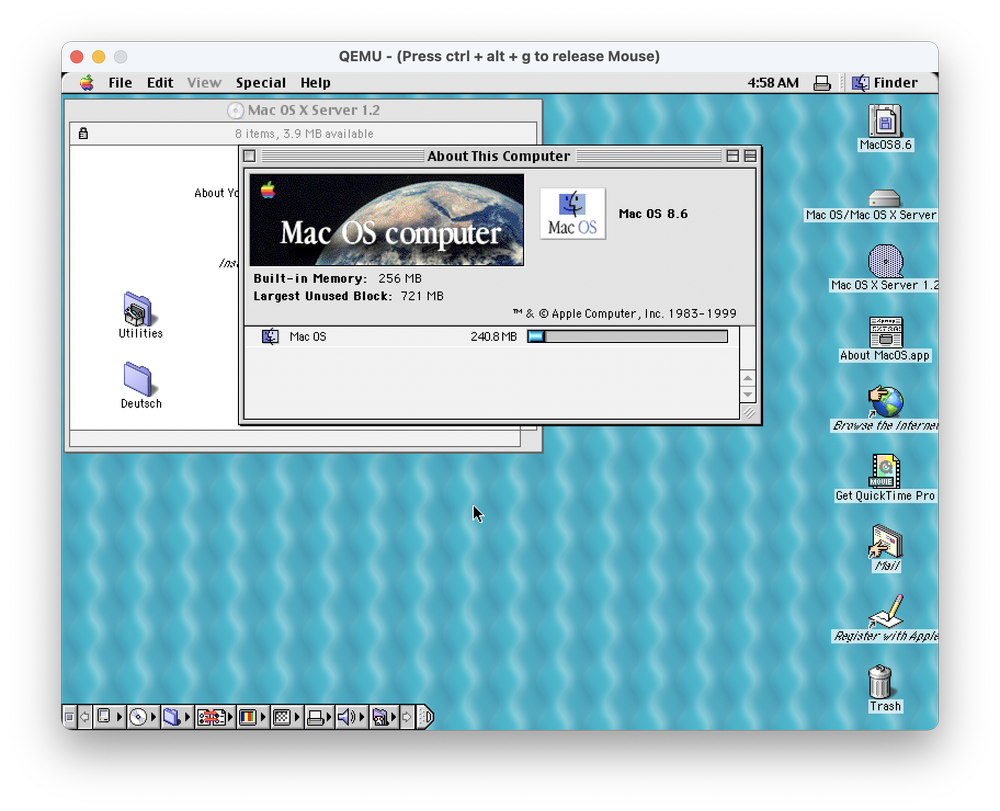Viewport: 1000px width, 811px height.
Task: Open the Finder application menu
Action: tap(885, 83)
